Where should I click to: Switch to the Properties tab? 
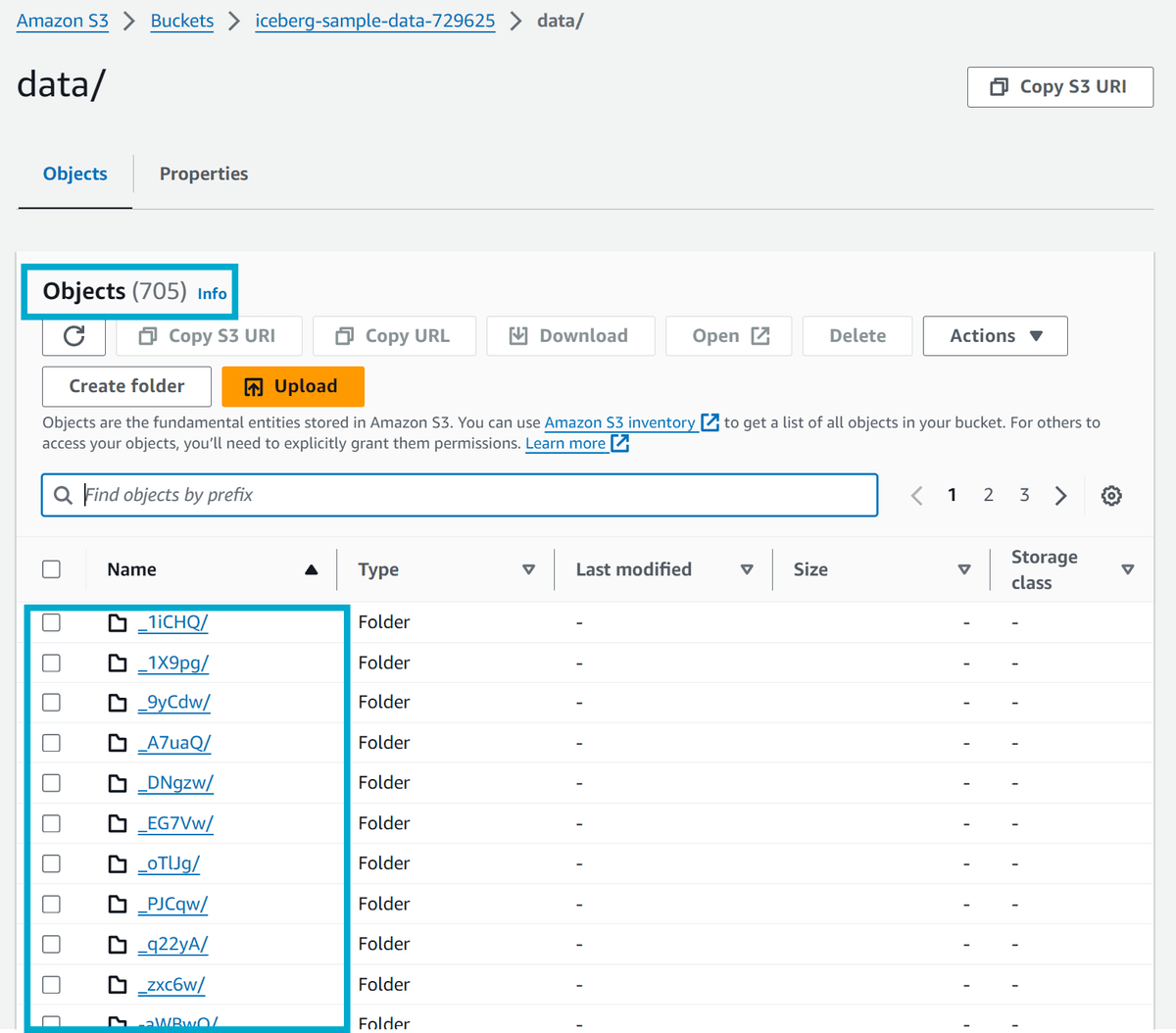(x=203, y=173)
